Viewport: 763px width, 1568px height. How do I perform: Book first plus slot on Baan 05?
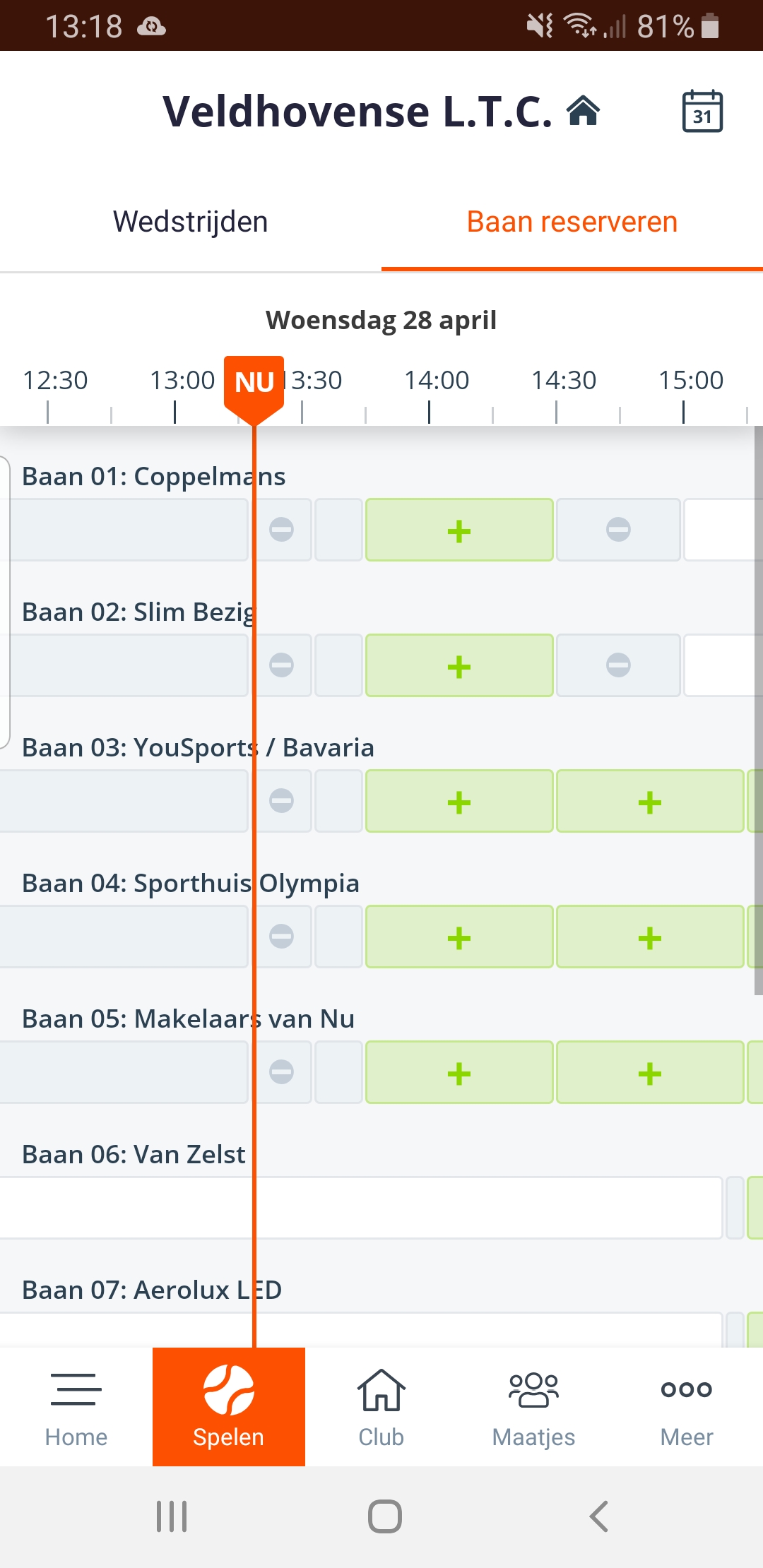click(459, 1073)
